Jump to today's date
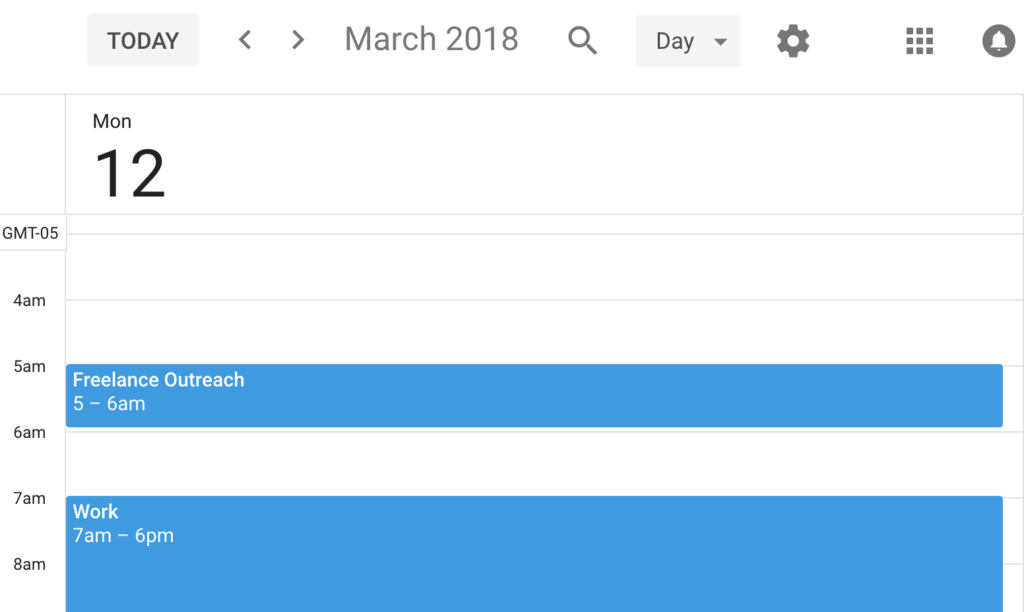This screenshot has width=1024, height=612. coord(143,41)
